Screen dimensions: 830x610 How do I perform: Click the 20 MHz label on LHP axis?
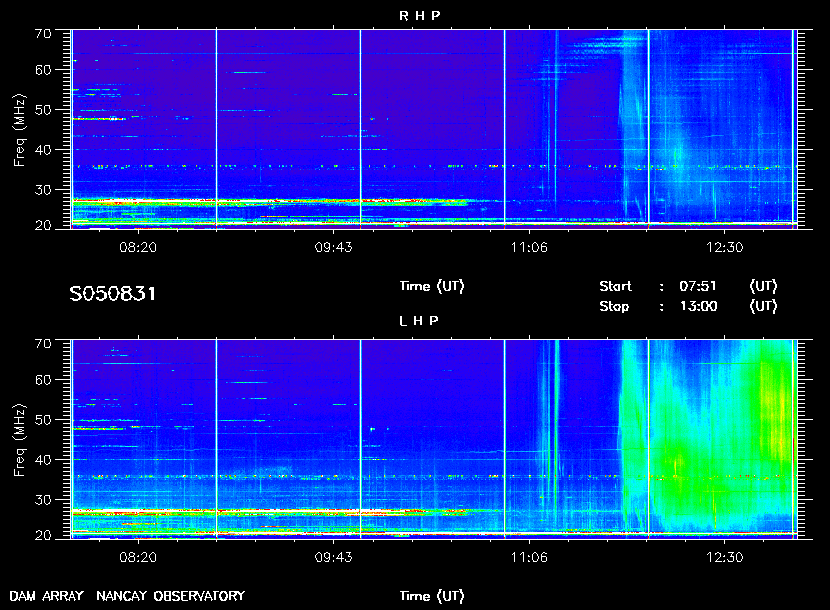click(43, 535)
